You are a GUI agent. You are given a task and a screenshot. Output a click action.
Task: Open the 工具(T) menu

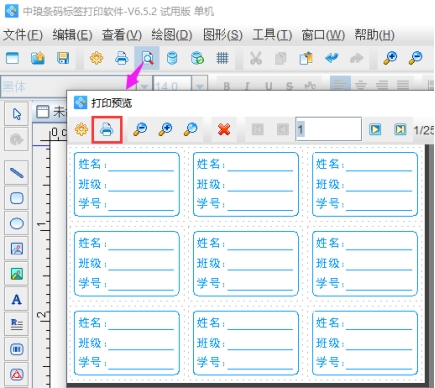click(272, 35)
